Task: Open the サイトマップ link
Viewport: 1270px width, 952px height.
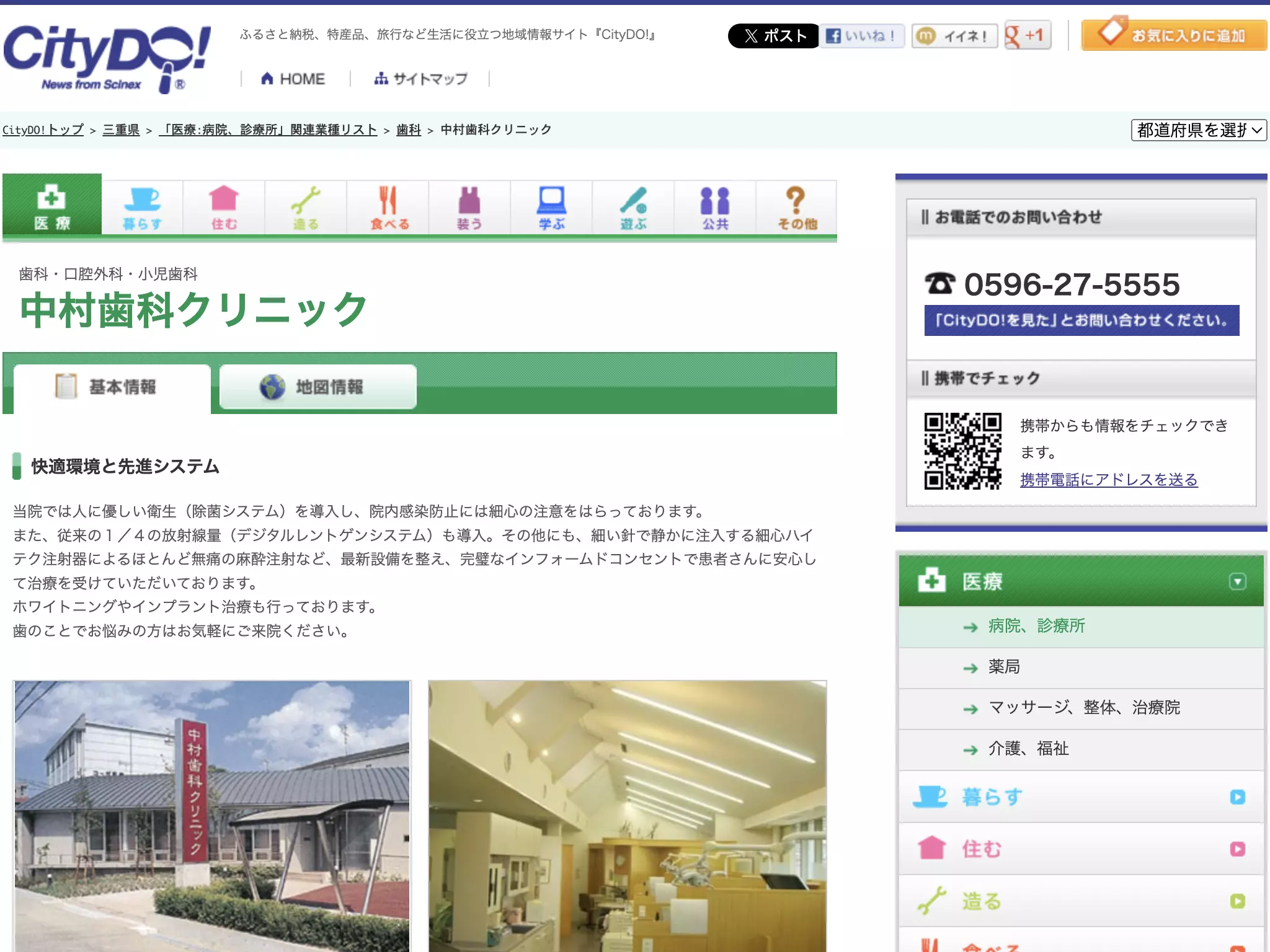Action: pos(421,79)
